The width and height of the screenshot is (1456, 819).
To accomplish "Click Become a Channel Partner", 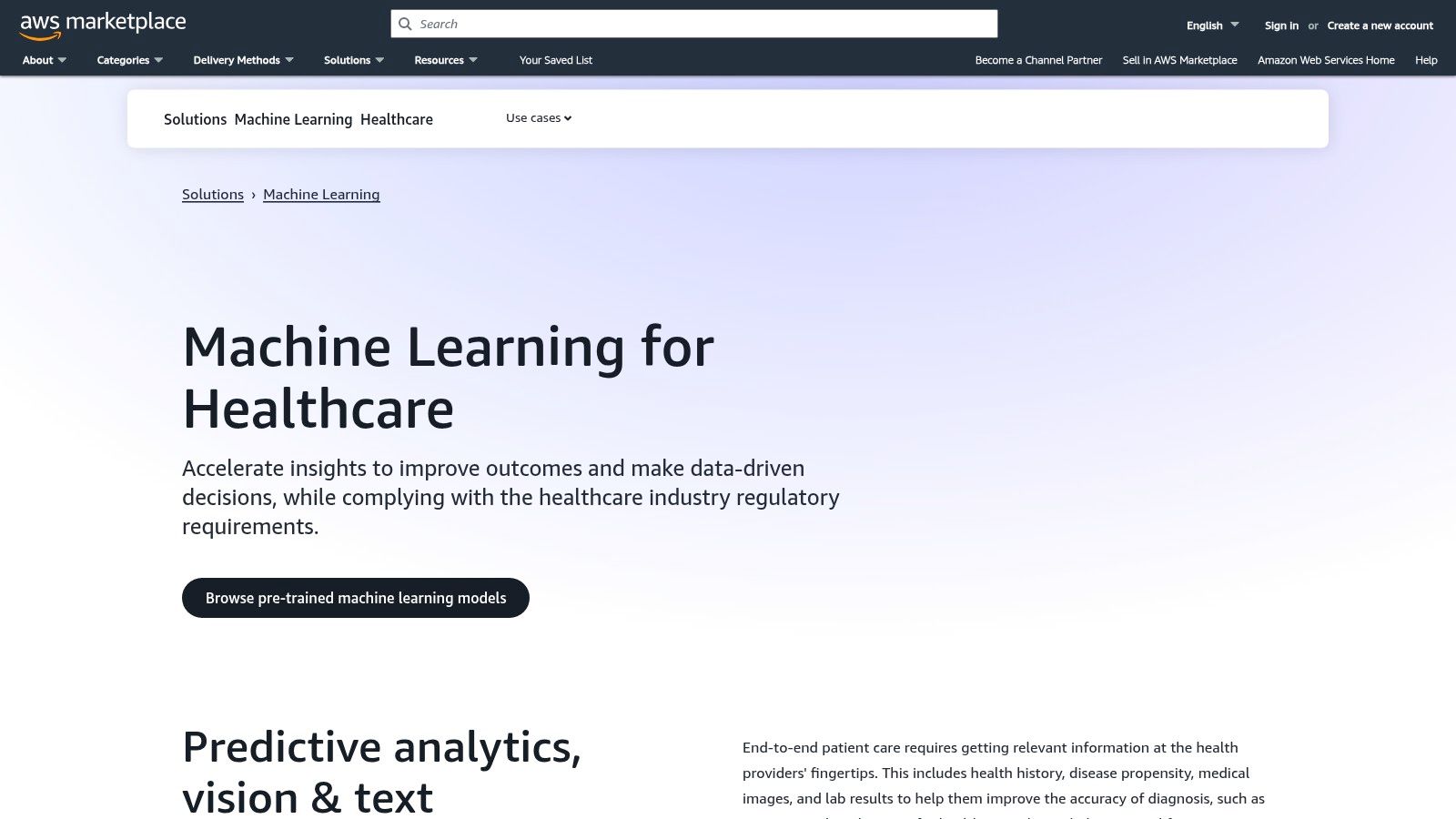I will tap(1038, 60).
